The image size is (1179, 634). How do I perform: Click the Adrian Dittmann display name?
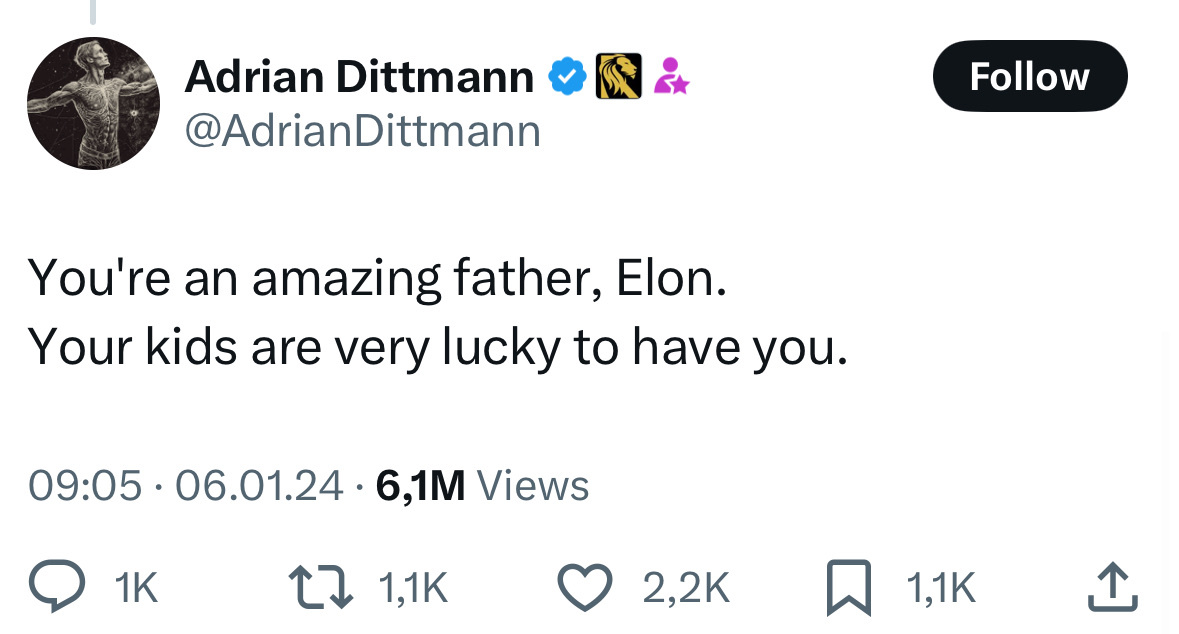(359, 77)
